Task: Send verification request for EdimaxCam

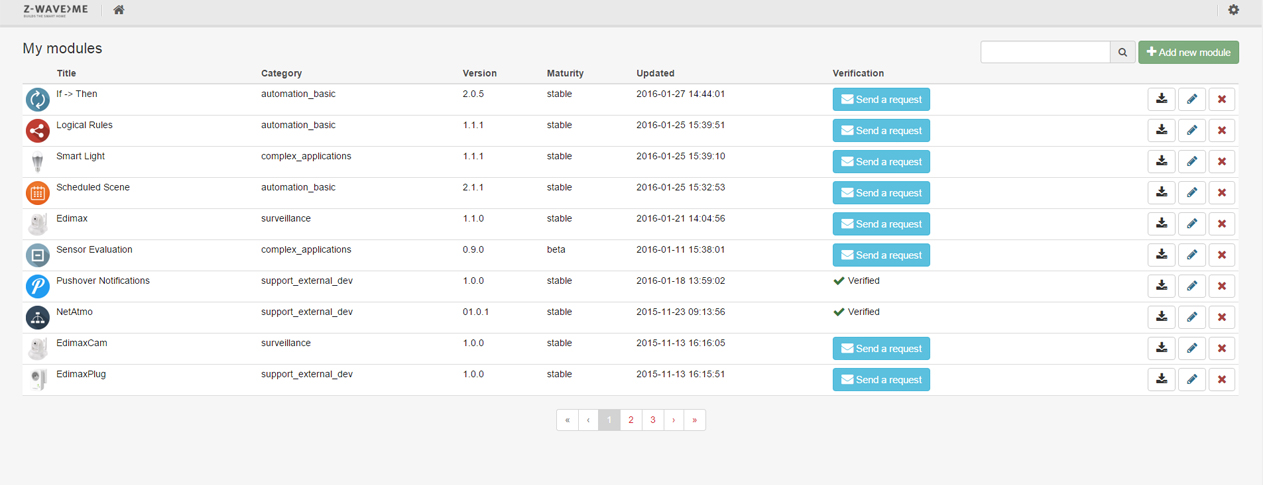Action: (881, 348)
